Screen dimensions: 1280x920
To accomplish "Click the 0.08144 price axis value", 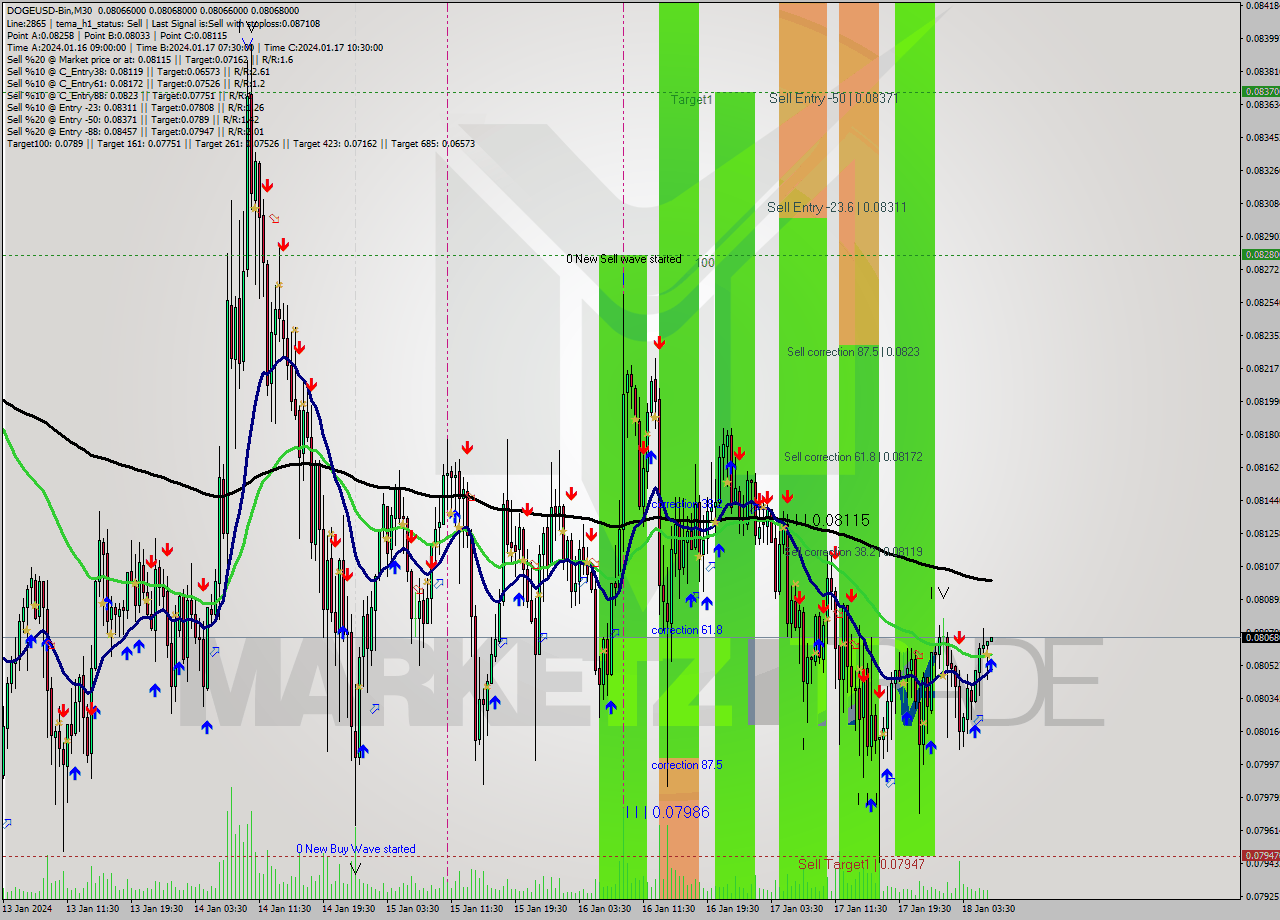I will (1262, 500).
